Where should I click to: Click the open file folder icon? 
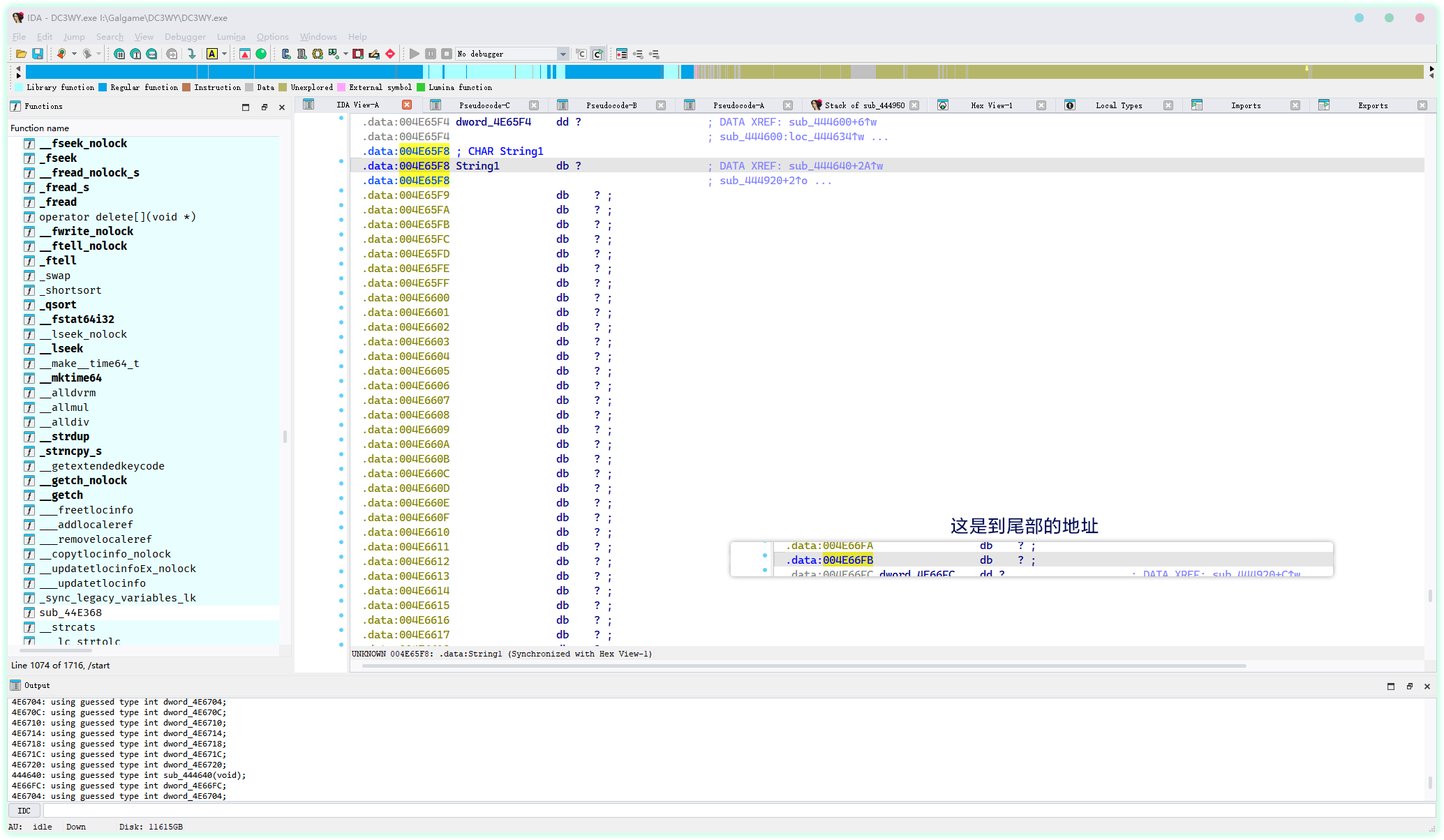(x=21, y=54)
